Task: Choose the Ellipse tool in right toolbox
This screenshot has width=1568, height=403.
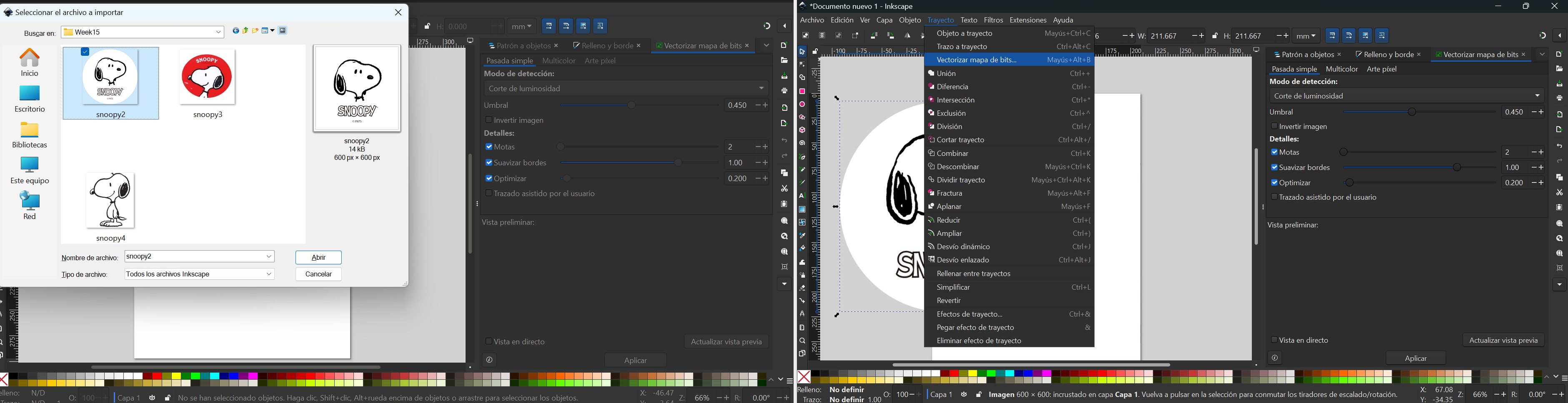Action: [802, 104]
